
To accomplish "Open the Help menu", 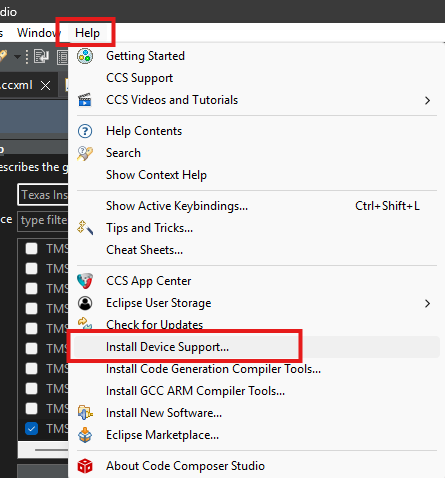I will (x=87, y=33).
